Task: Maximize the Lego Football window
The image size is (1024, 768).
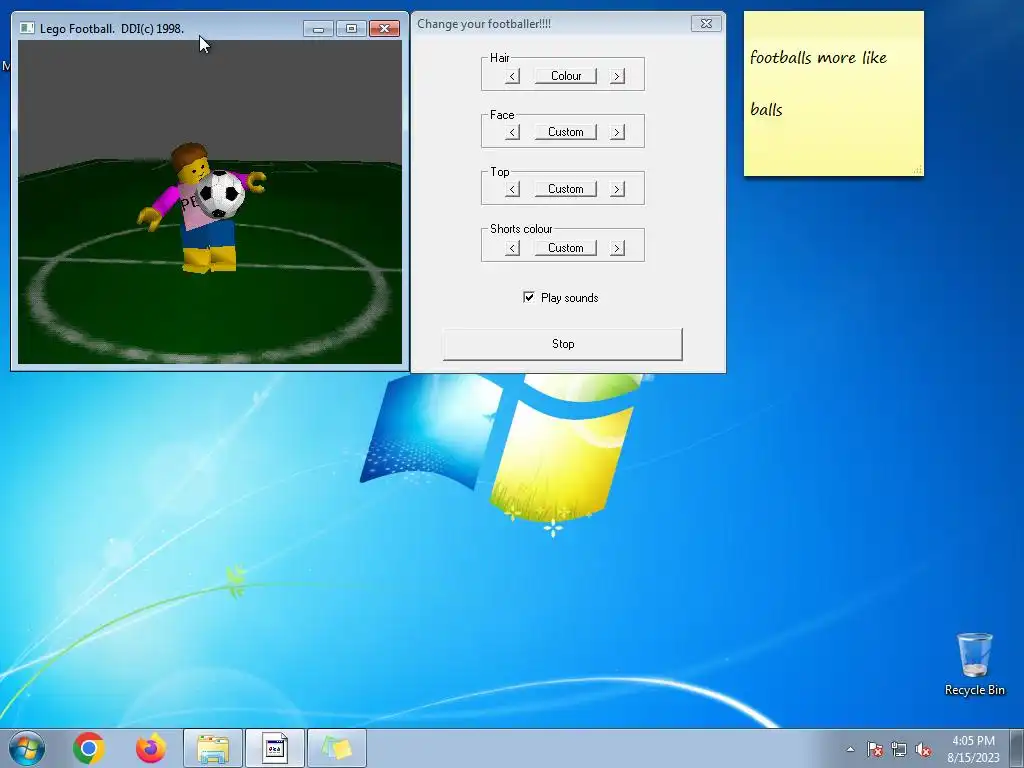Action: [x=351, y=29]
